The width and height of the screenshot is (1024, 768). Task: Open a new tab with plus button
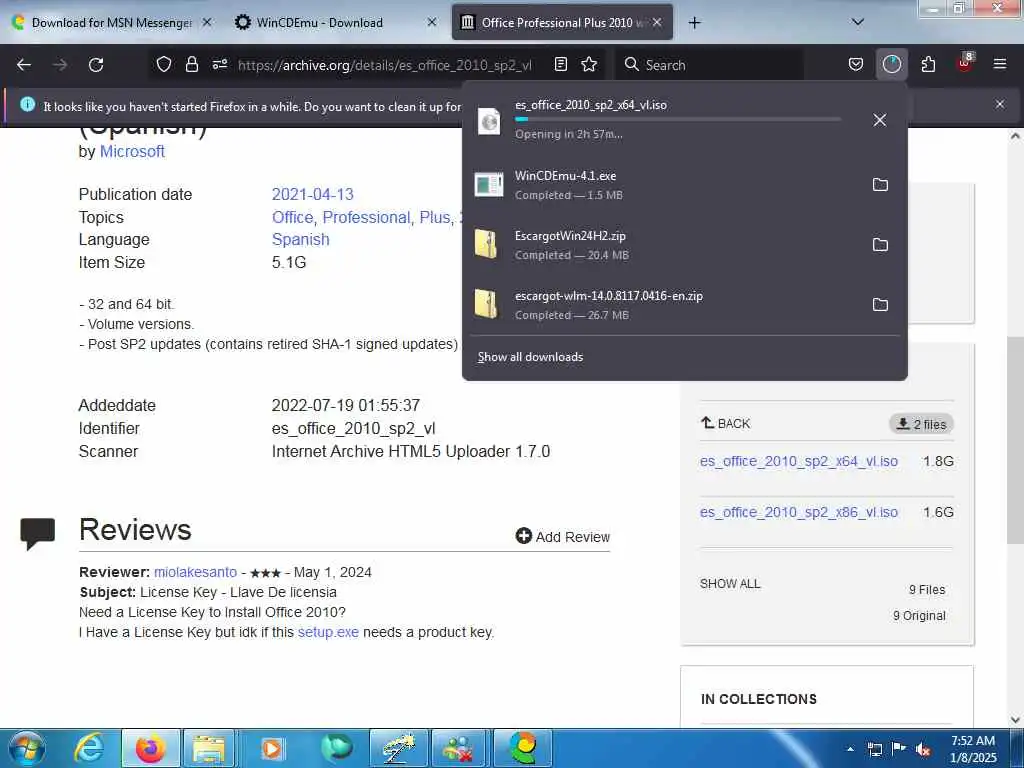694,22
